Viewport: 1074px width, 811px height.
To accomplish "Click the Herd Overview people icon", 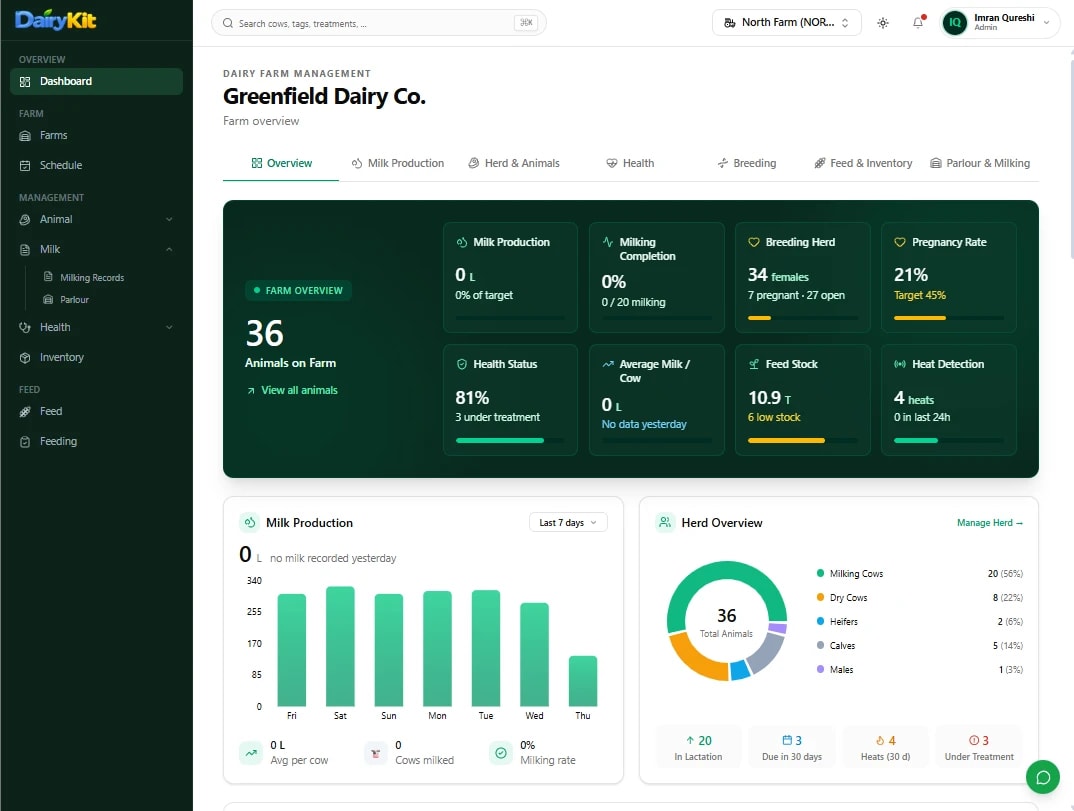I will [x=664, y=523].
